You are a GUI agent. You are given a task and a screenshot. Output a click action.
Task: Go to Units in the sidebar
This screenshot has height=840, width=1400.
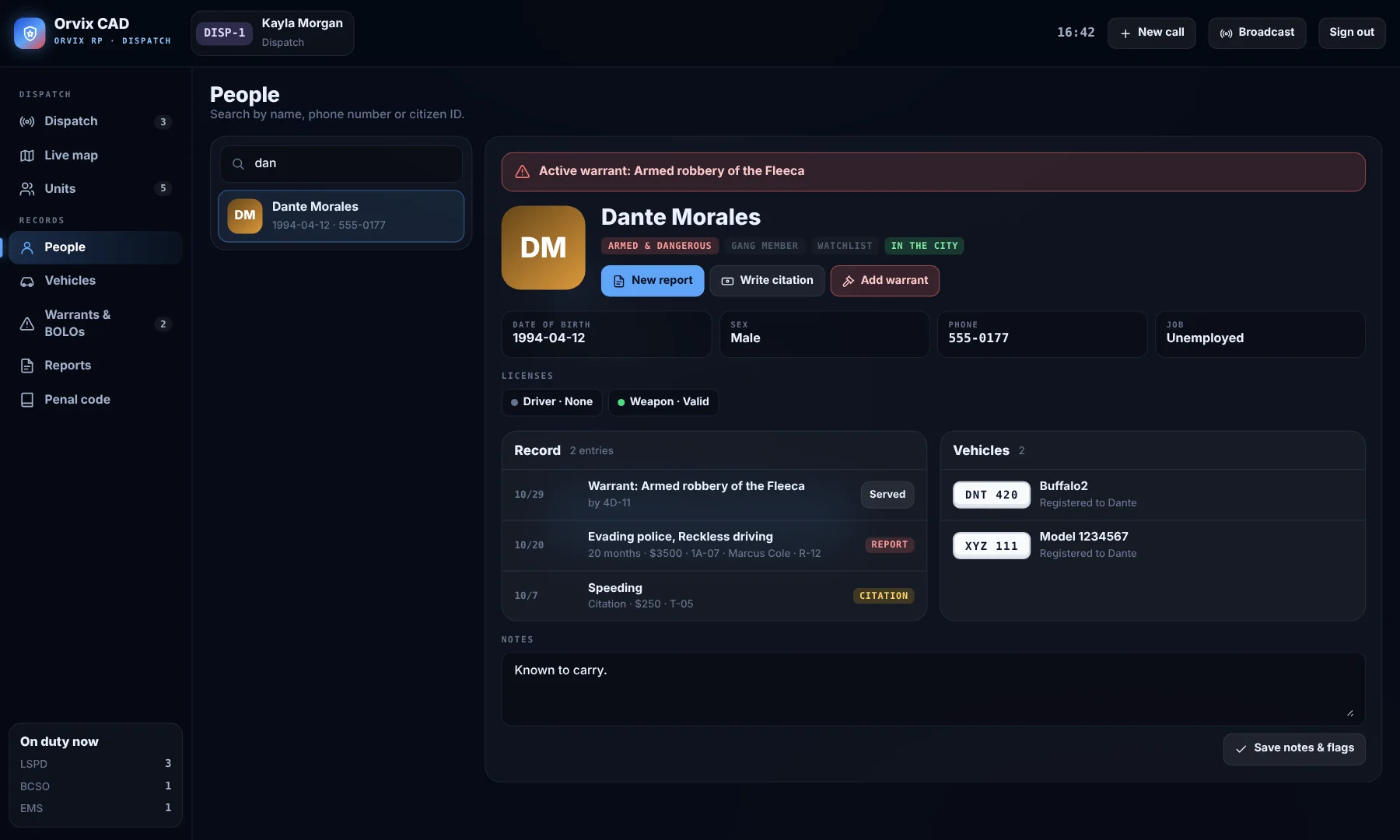pyautogui.click(x=96, y=189)
